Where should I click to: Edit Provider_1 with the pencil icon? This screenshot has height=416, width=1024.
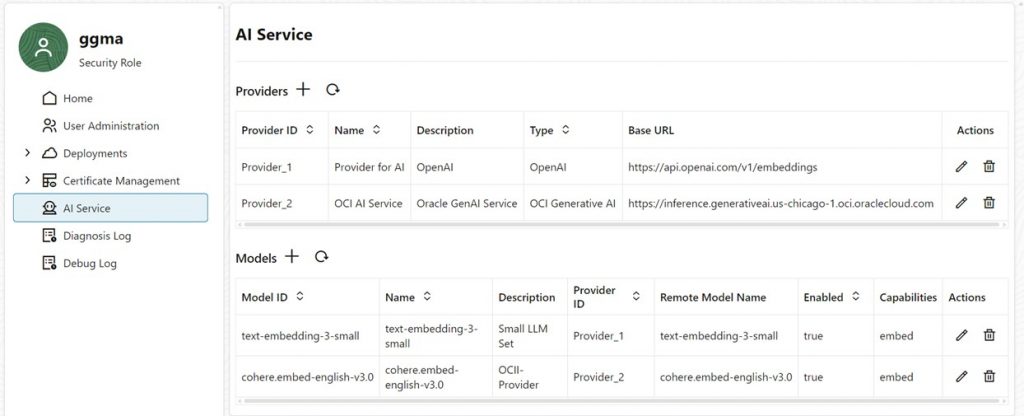click(961, 167)
